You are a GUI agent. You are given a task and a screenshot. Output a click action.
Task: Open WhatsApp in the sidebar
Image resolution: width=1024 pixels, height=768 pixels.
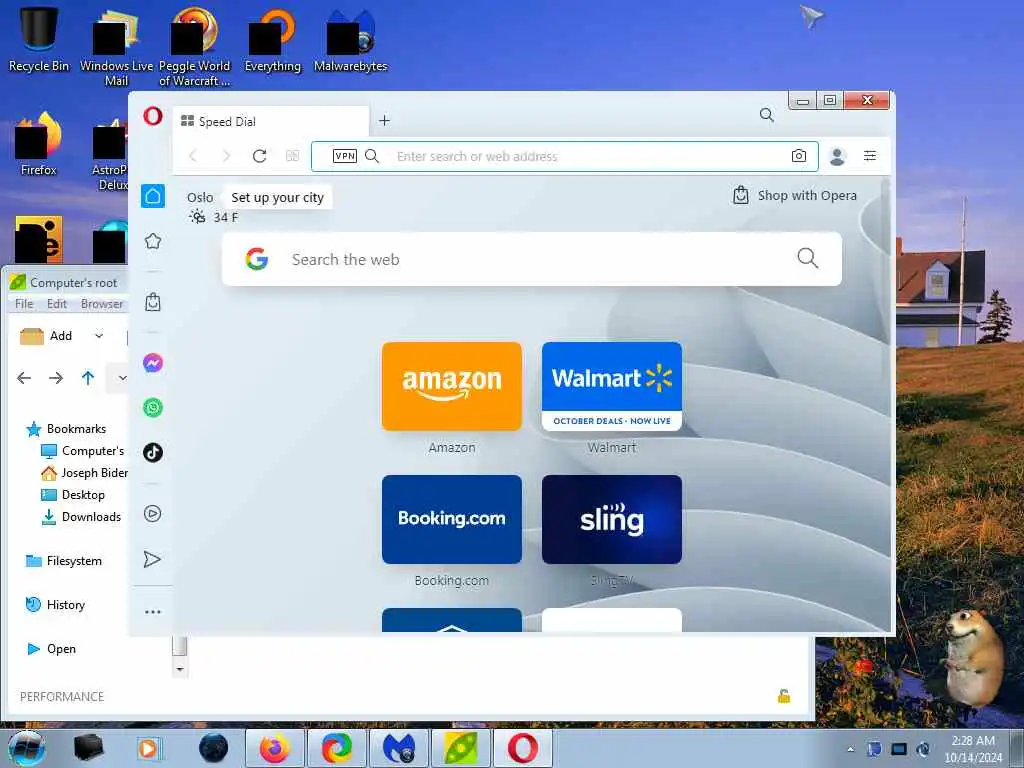[x=153, y=408]
